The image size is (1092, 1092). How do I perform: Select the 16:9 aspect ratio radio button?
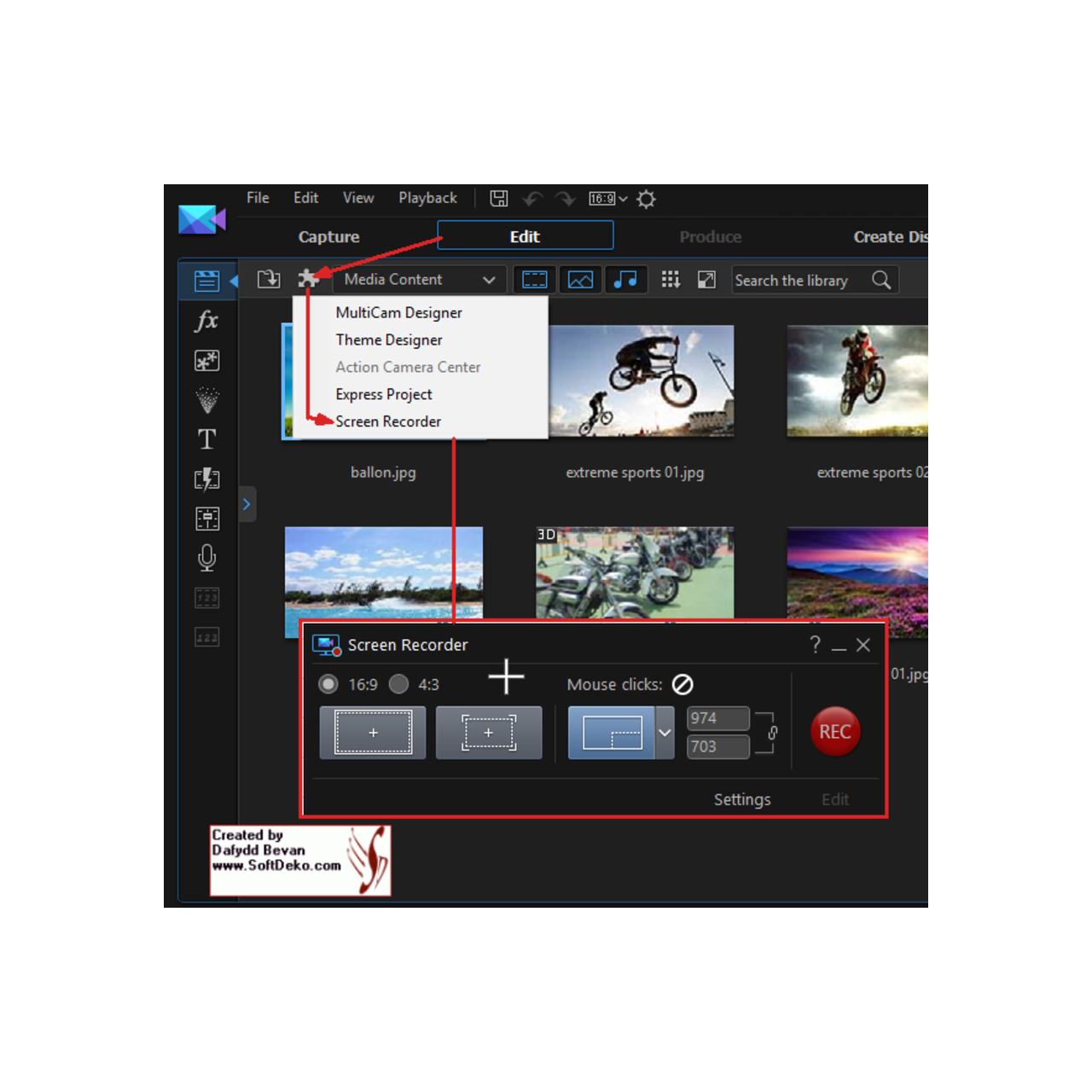pos(328,683)
